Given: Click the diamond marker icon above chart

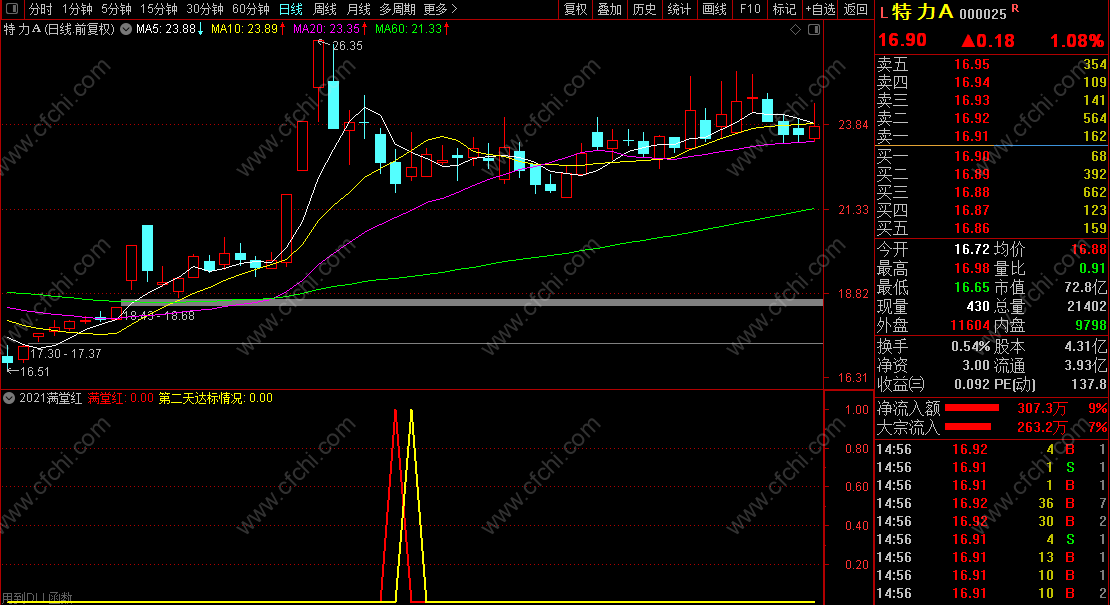Looking at the screenshot, I should tap(796, 29).
